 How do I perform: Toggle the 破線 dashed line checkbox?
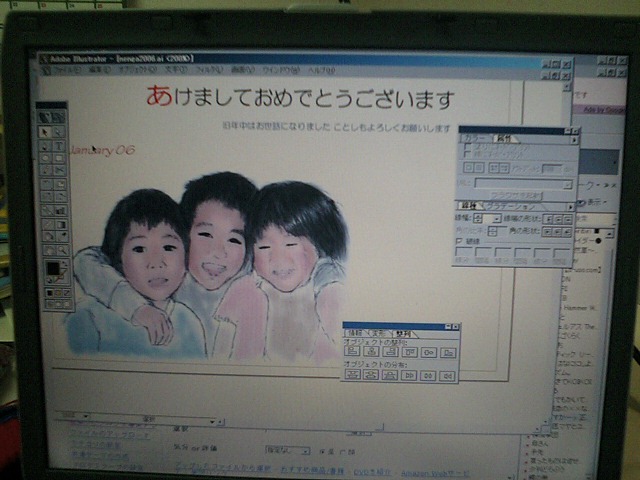coord(459,241)
